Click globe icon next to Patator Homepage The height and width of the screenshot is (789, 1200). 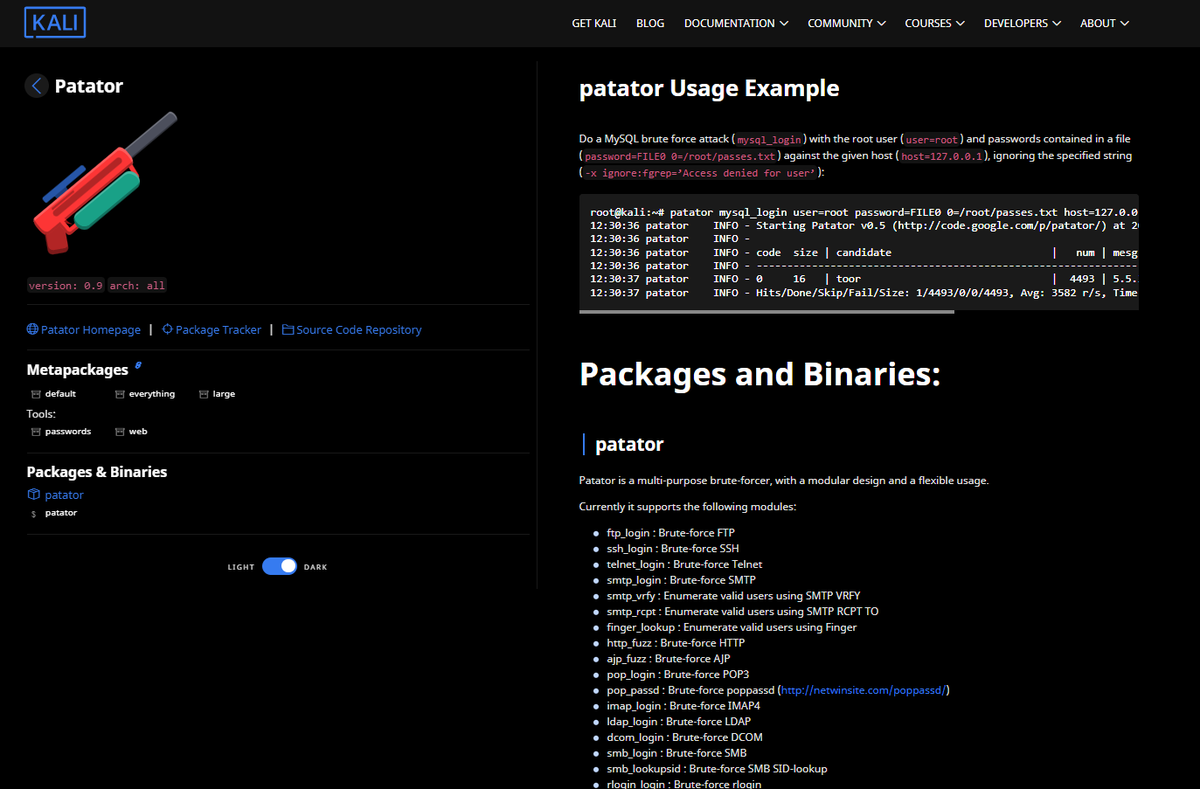click(33, 329)
